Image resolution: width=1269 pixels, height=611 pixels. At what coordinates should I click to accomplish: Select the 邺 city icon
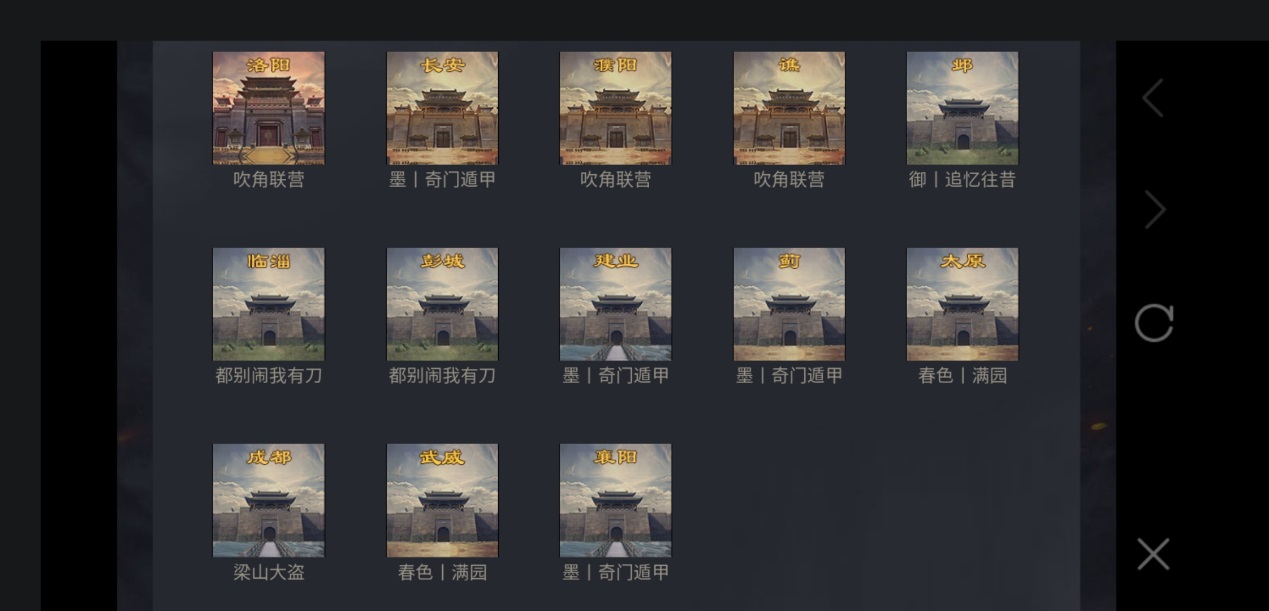click(x=962, y=108)
